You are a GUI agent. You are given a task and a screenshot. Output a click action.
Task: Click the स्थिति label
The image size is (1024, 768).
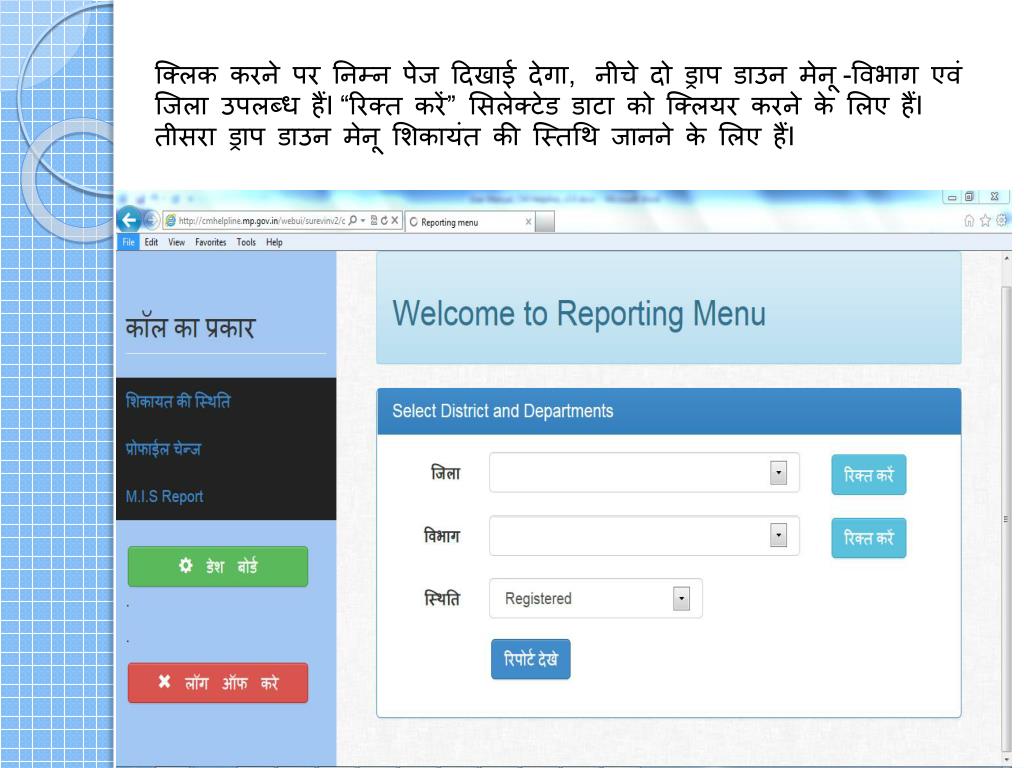pos(442,598)
